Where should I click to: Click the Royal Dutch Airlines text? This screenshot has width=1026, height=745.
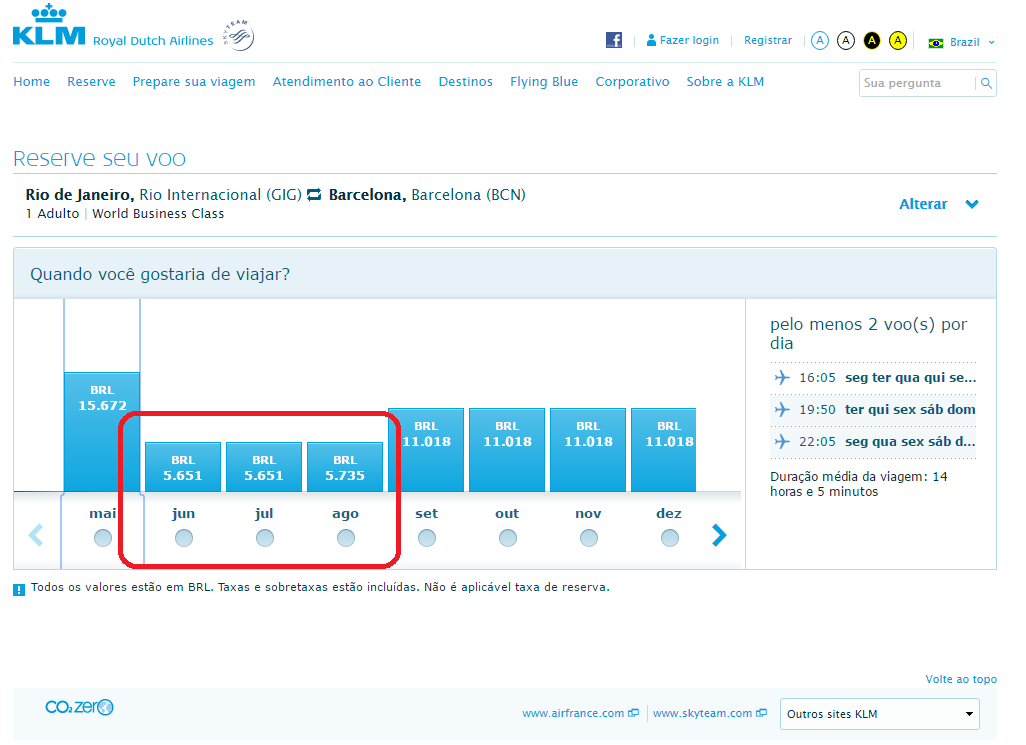click(x=153, y=41)
